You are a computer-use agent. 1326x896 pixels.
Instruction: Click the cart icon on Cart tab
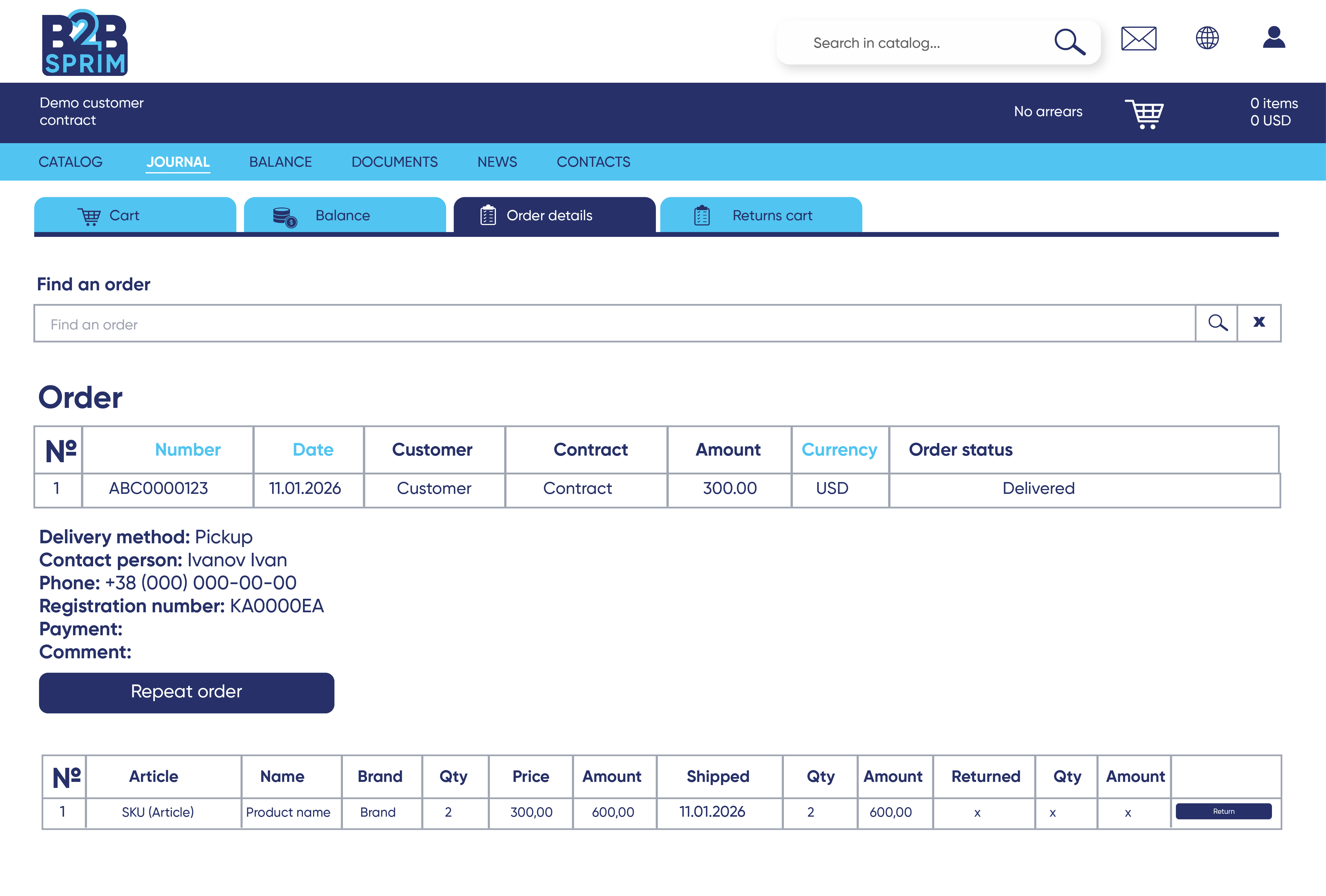tap(90, 216)
